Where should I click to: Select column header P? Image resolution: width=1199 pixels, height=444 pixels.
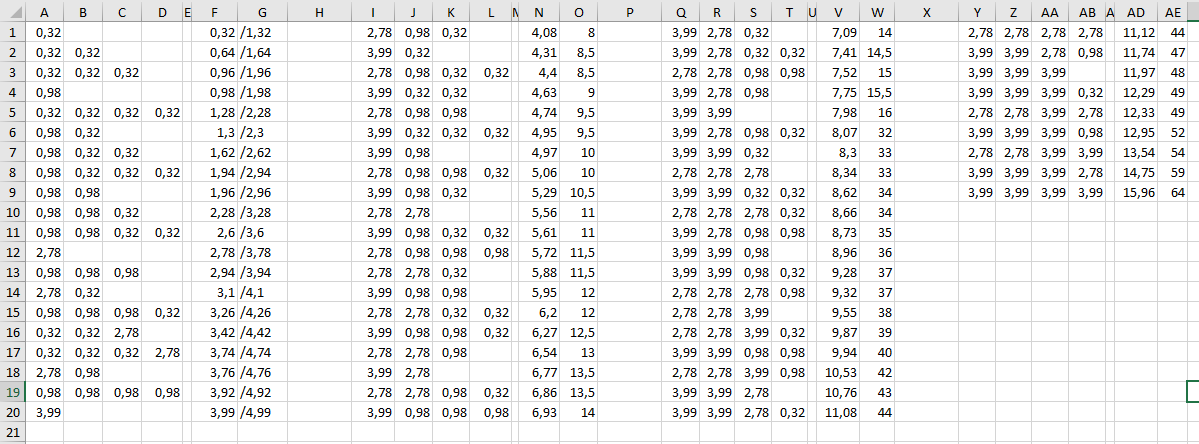pos(629,12)
